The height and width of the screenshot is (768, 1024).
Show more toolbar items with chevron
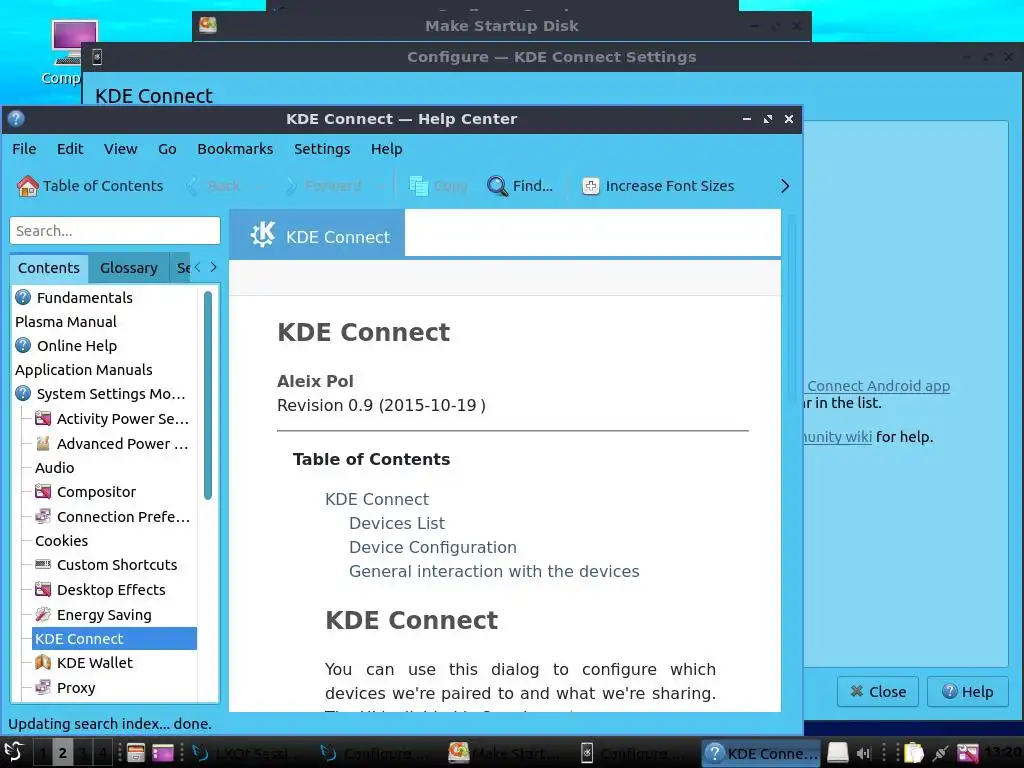tap(785, 186)
